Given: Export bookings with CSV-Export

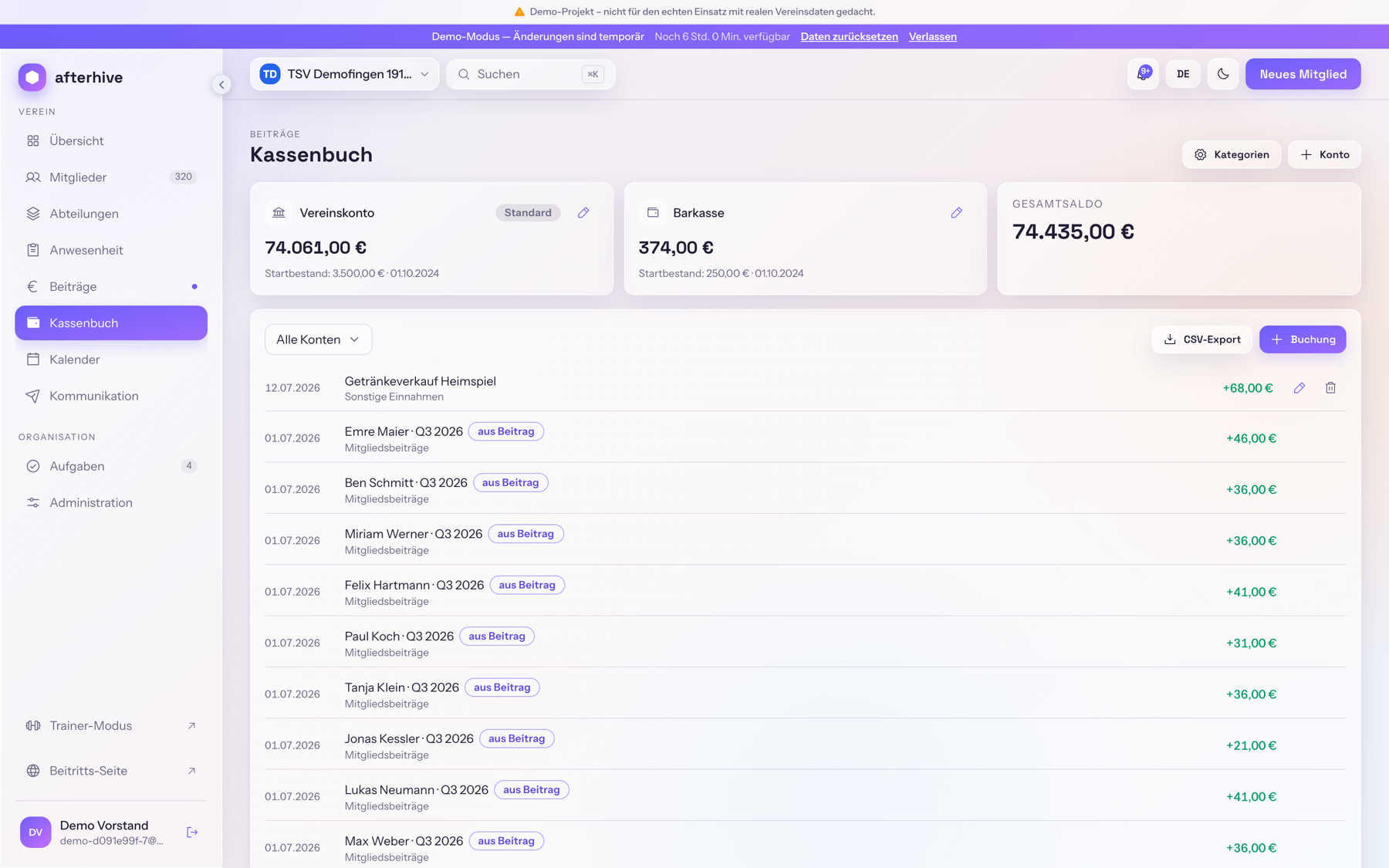Looking at the screenshot, I should pos(1201,339).
